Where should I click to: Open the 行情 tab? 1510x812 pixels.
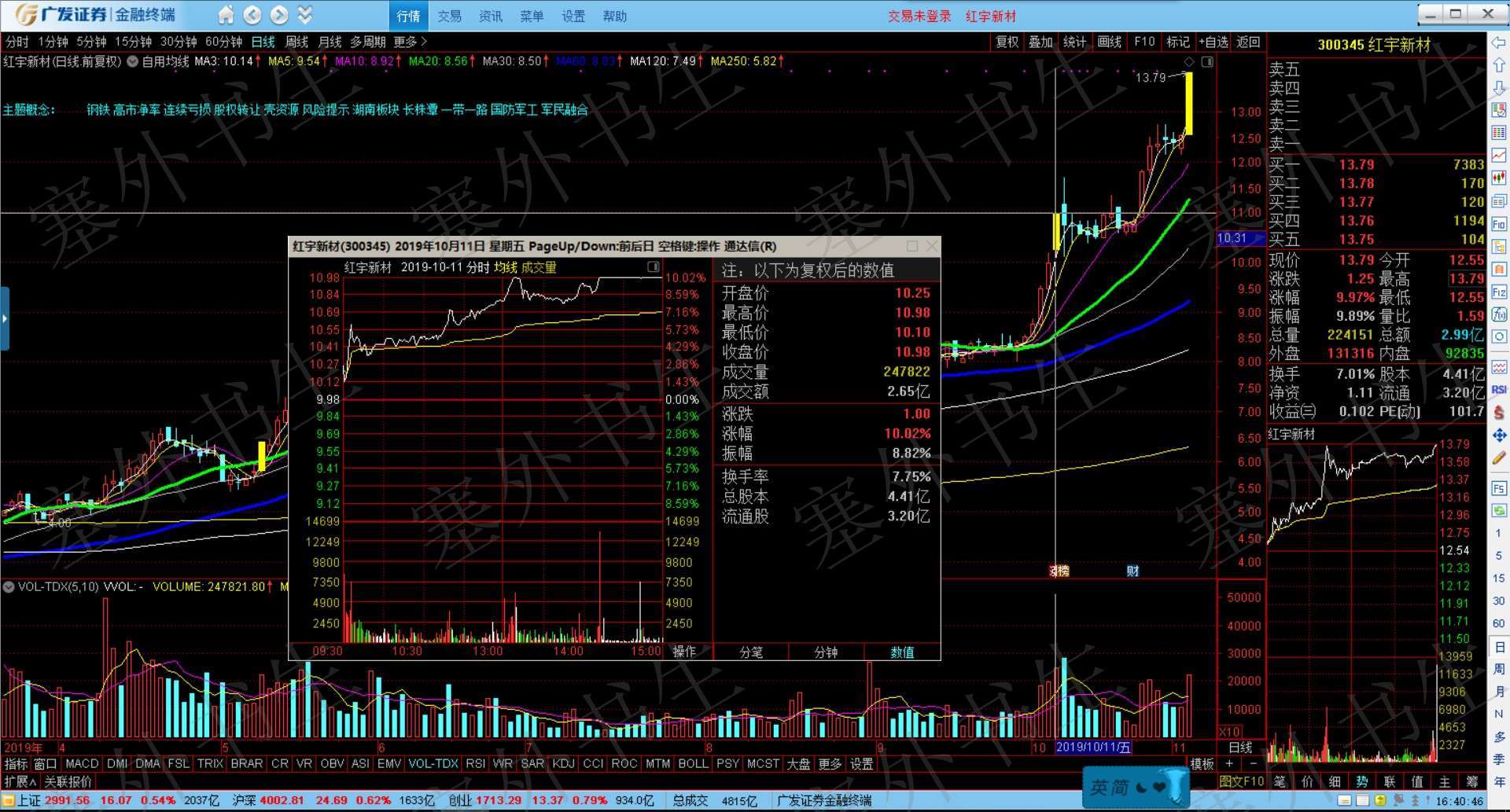(408, 16)
